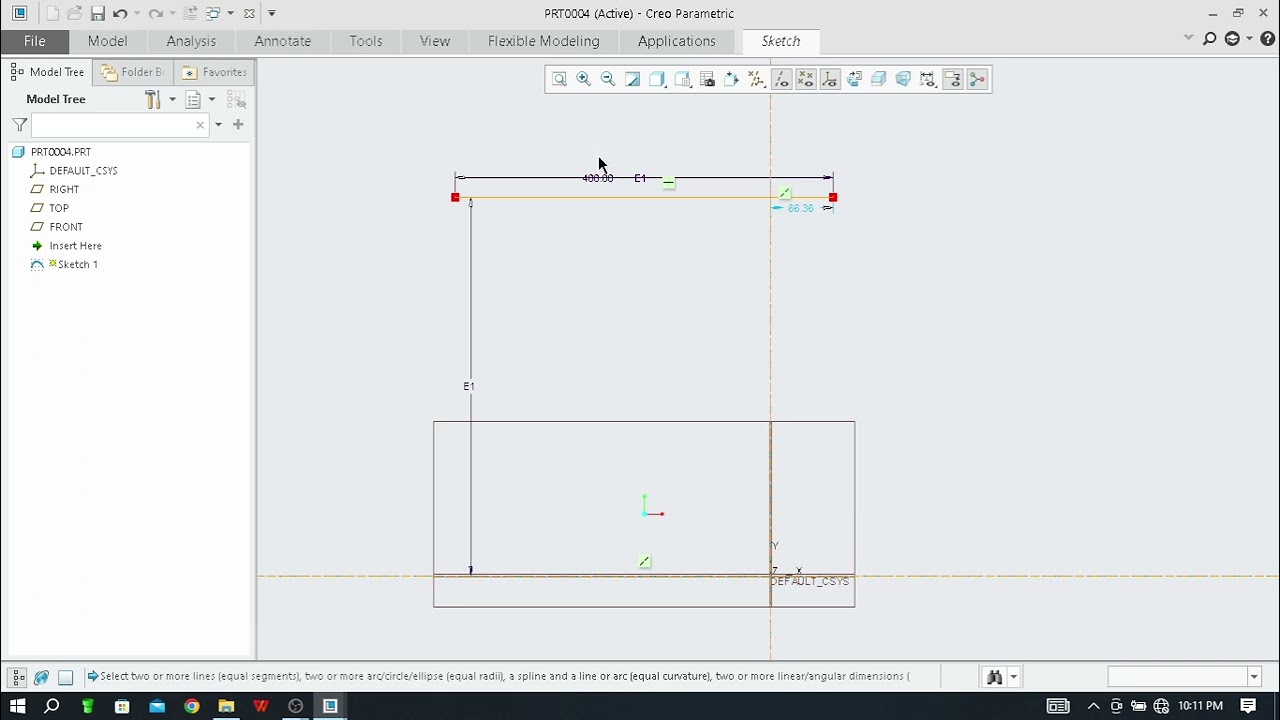Image resolution: width=1280 pixels, height=720 pixels.
Task: Switch to the Model ribbon tab
Action: [x=107, y=41]
